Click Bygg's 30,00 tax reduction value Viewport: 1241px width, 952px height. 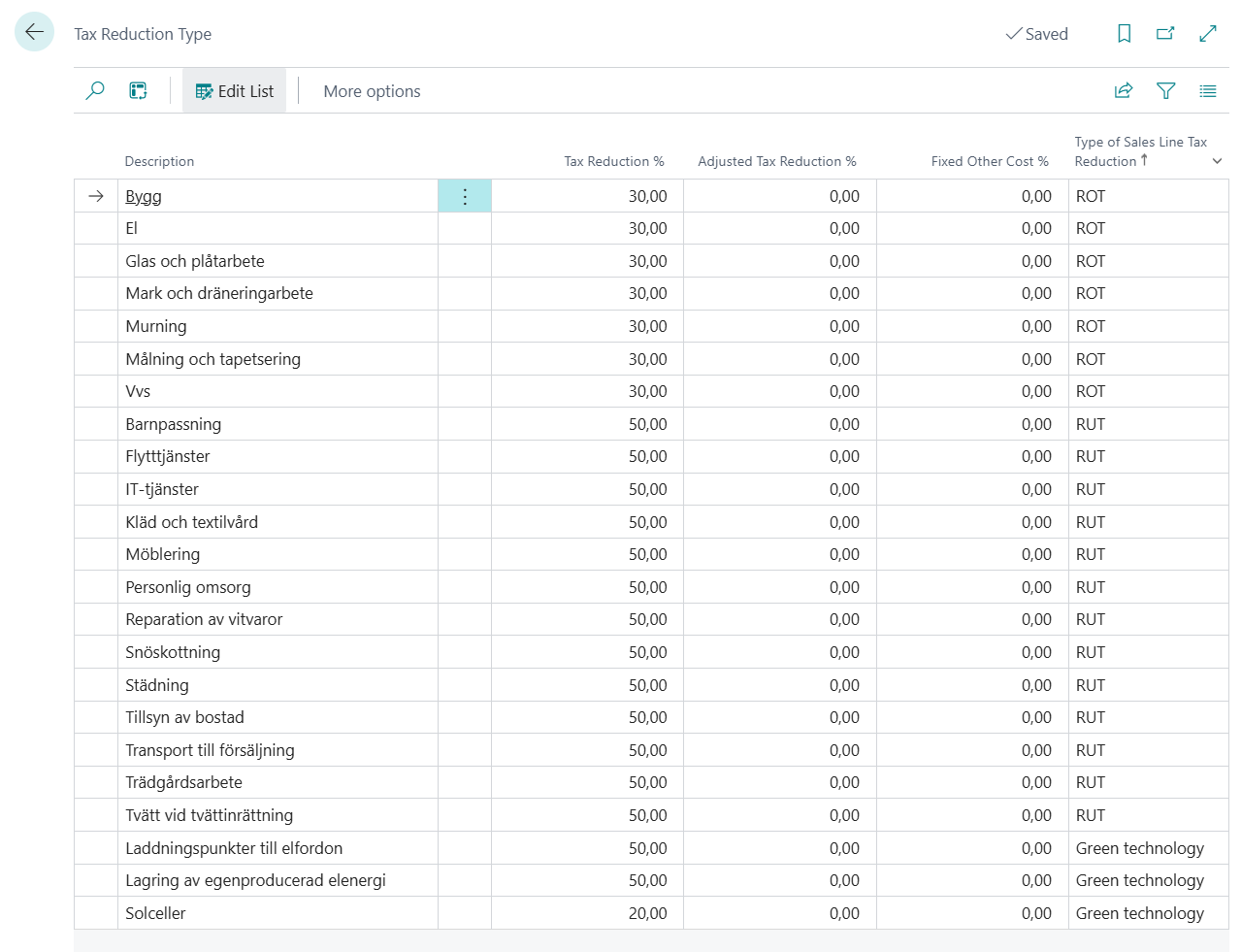(647, 196)
